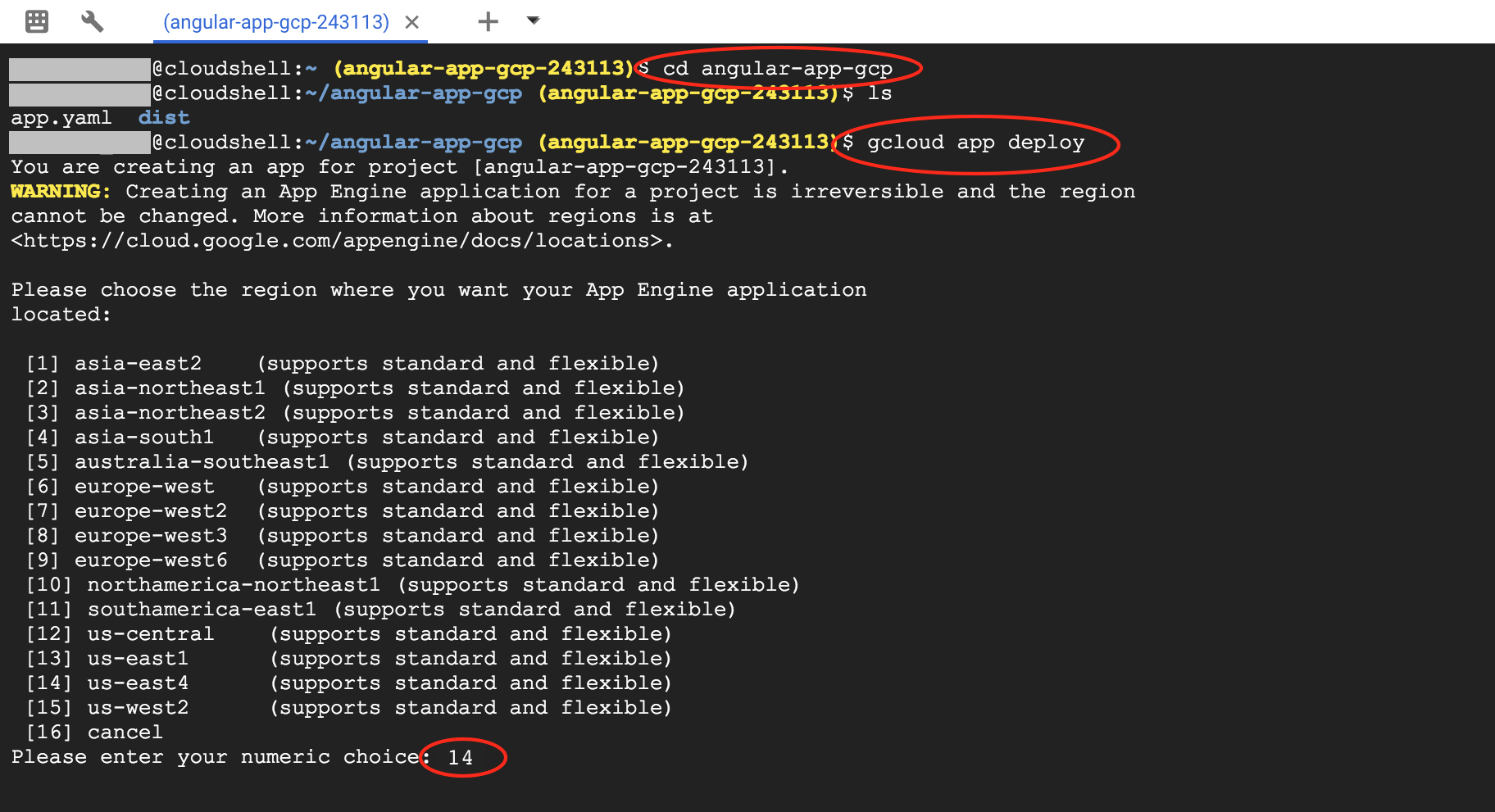
Task: Click the yellow 'WARNING:' label
Action: click(x=61, y=192)
